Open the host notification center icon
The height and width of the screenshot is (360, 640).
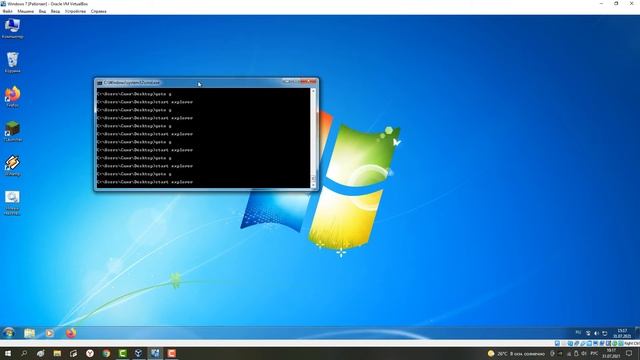coord(629,353)
